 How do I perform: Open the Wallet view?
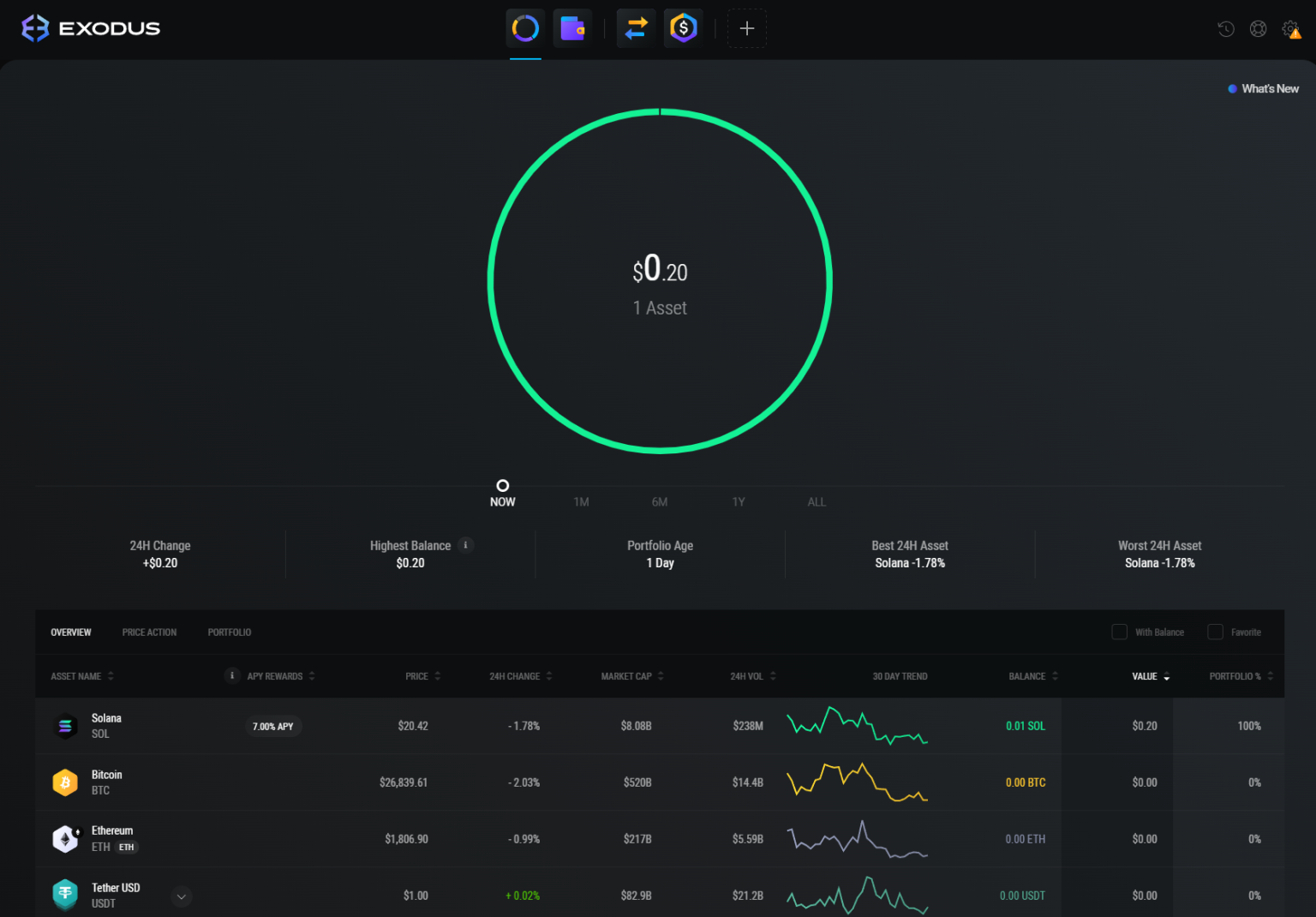click(x=572, y=27)
